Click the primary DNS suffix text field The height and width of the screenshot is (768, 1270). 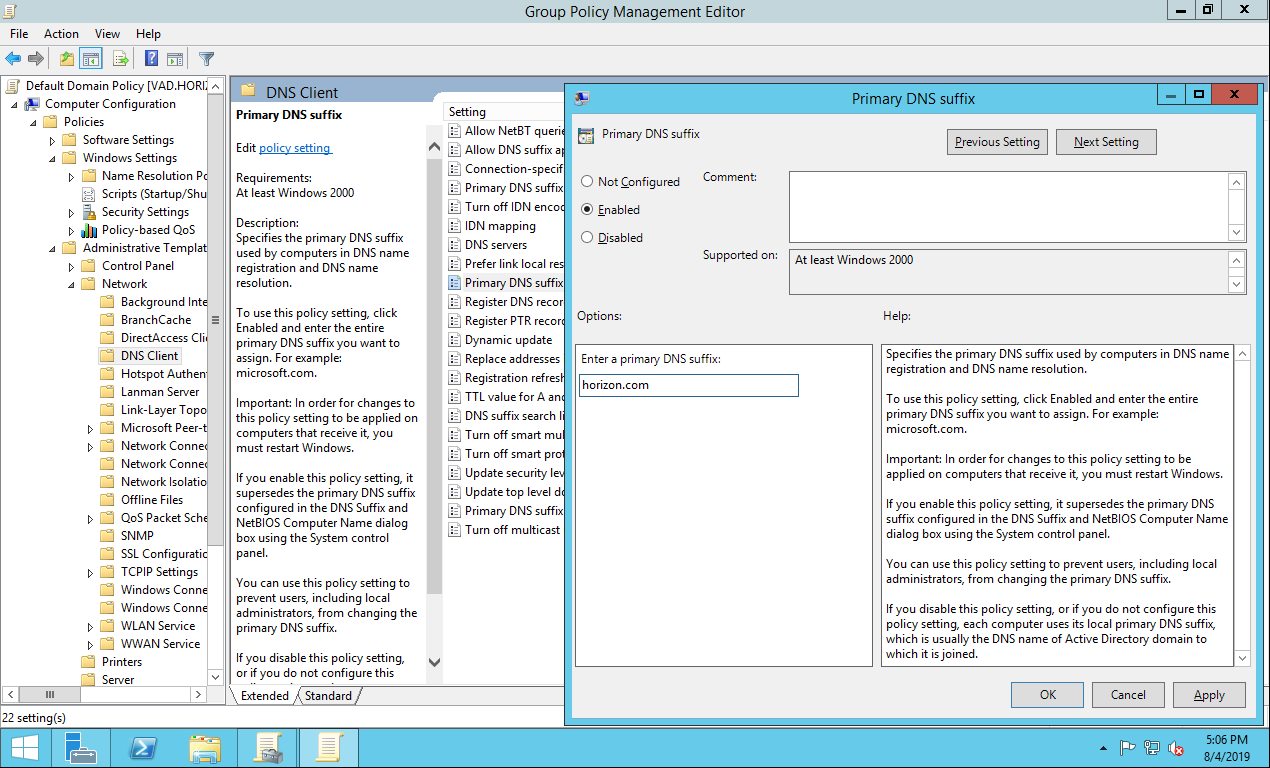[x=688, y=385]
